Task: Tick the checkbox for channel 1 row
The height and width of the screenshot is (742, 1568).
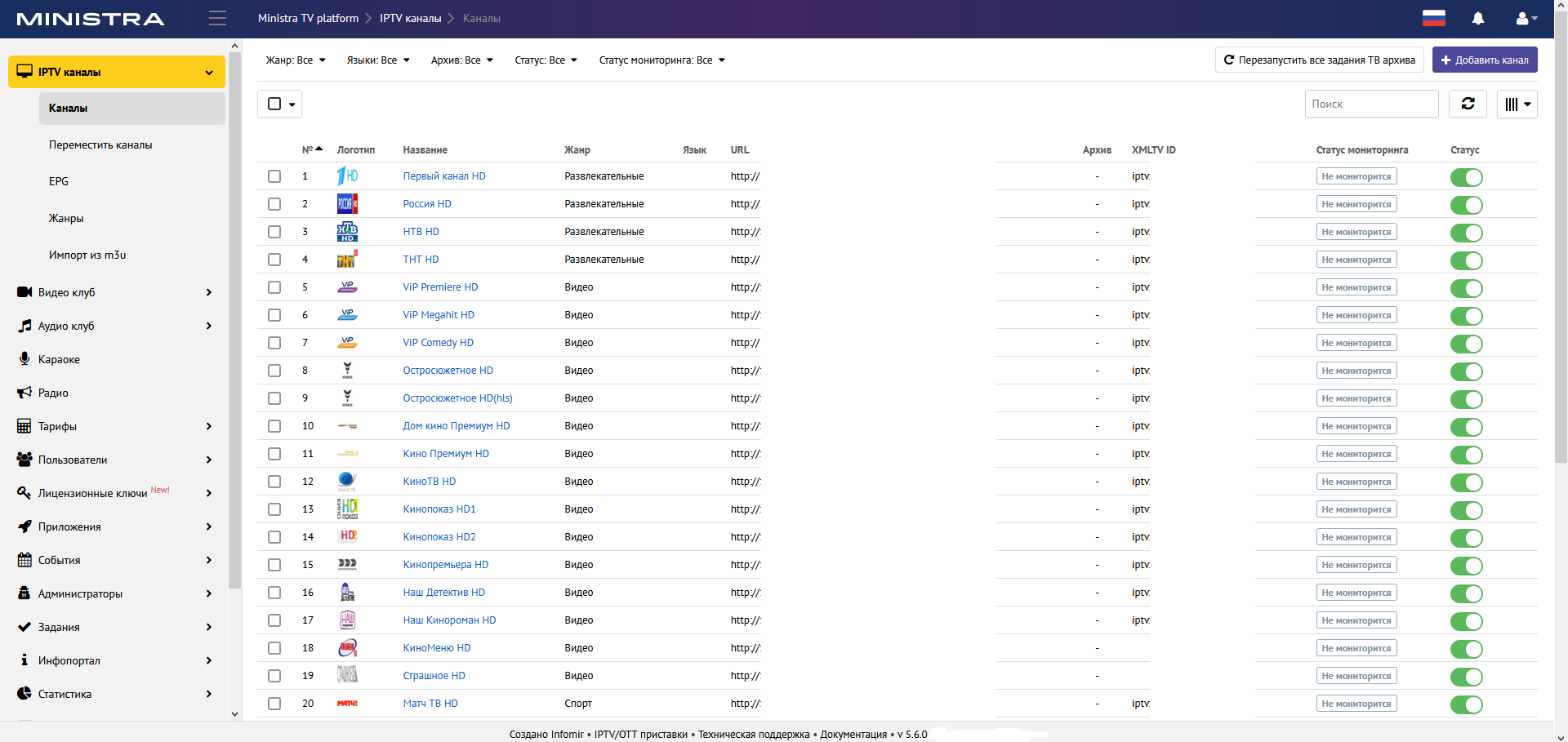Action: click(274, 176)
